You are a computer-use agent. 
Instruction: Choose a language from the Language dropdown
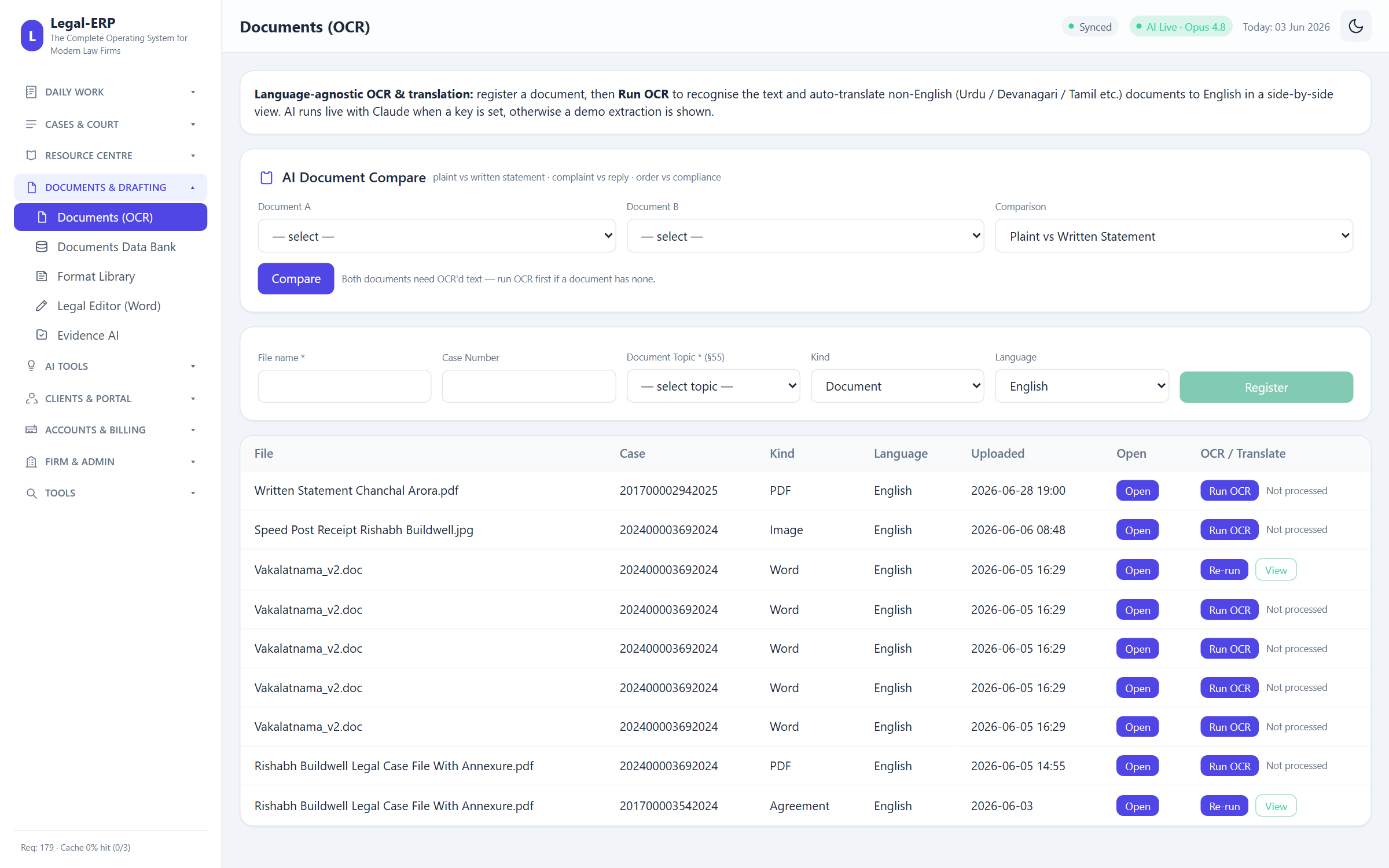click(1082, 387)
